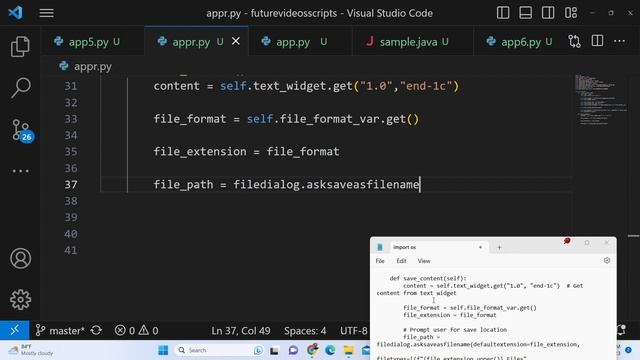640x360 pixels.
Task: Place cursor on file_format line 33
Action: pos(286,119)
